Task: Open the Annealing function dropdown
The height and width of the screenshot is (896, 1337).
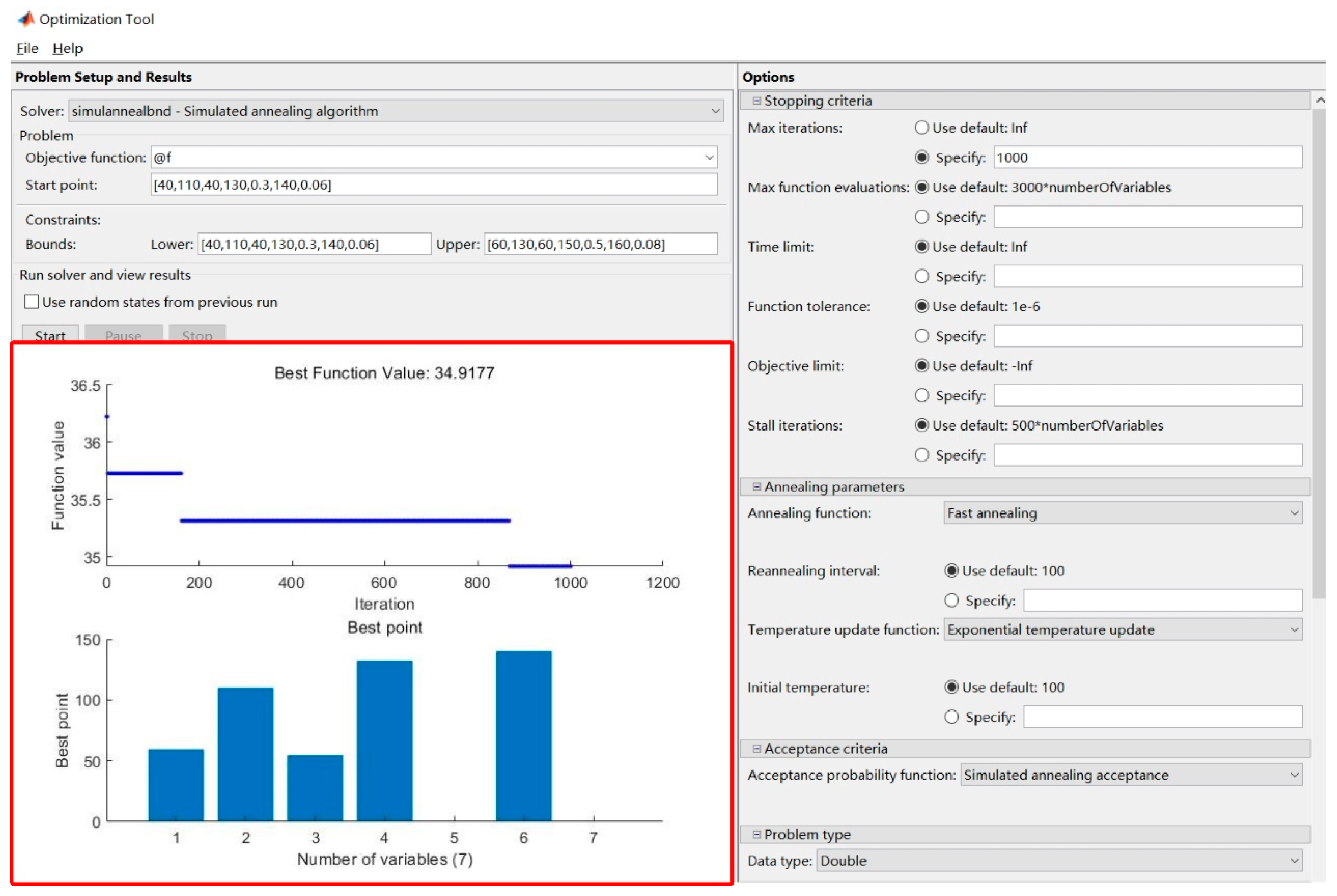Action: tap(1294, 513)
